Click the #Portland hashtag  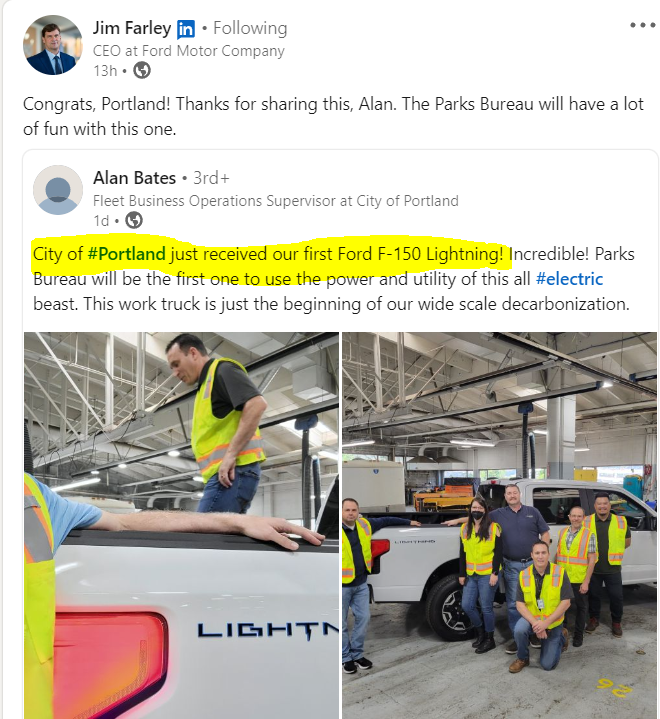point(127,254)
